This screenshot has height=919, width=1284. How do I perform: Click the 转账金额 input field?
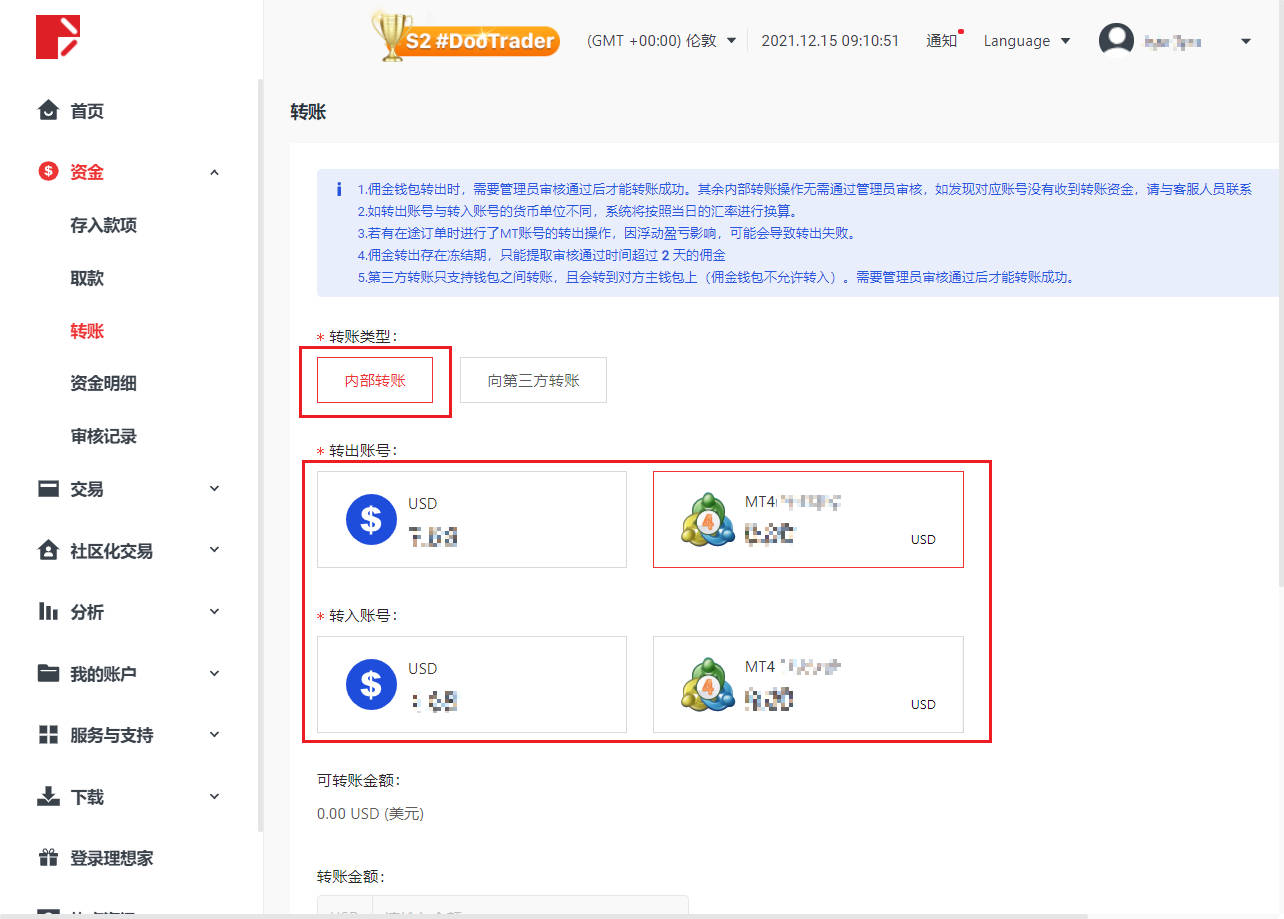[530, 911]
